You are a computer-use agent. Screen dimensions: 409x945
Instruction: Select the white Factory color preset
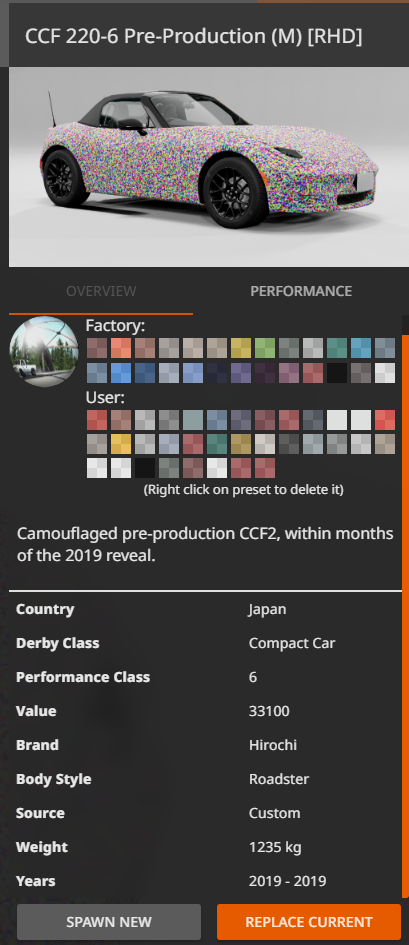point(386,372)
